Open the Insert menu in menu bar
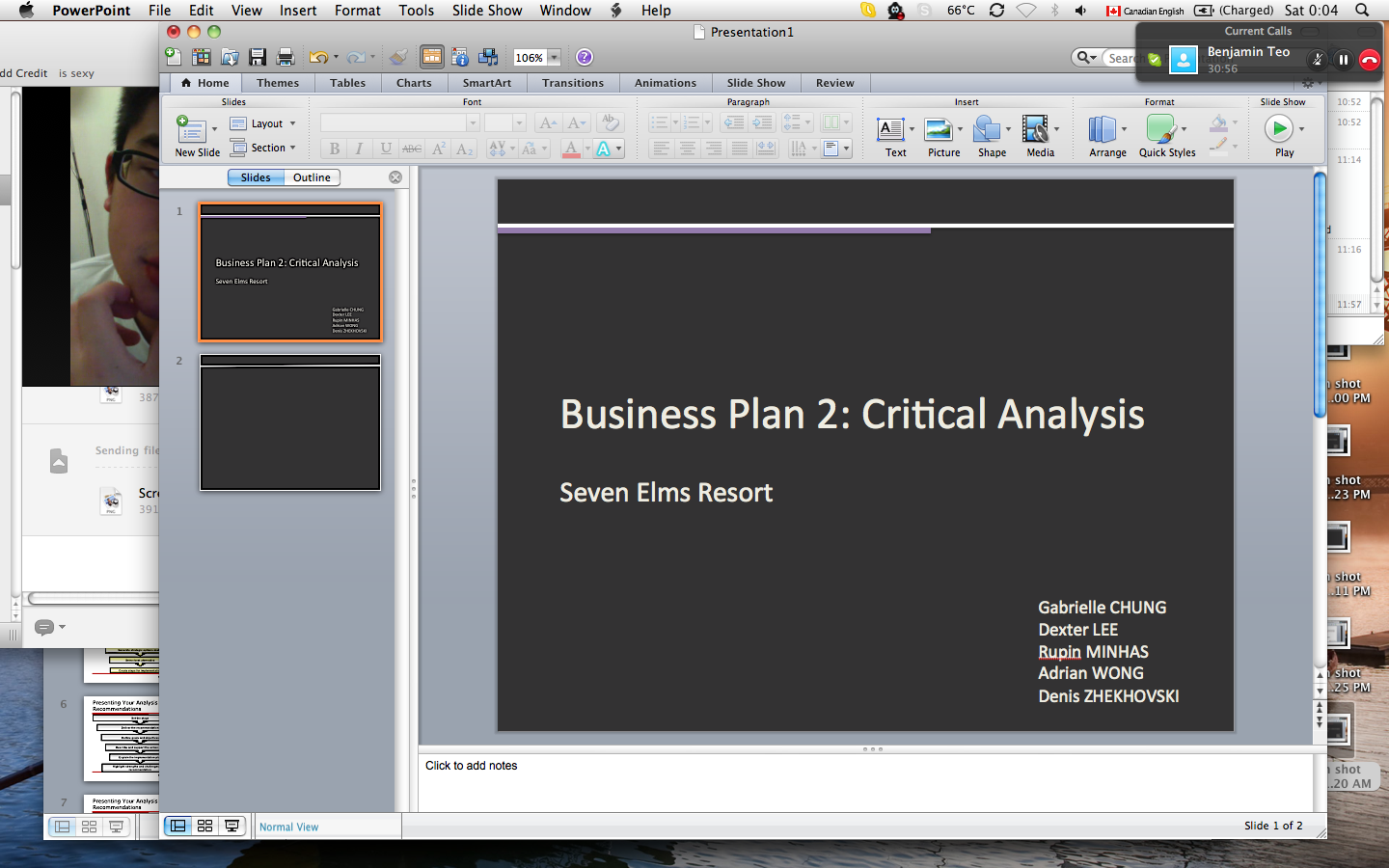The height and width of the screenshot is (868, 1389). pyautogui.click(x=298, y=11)
